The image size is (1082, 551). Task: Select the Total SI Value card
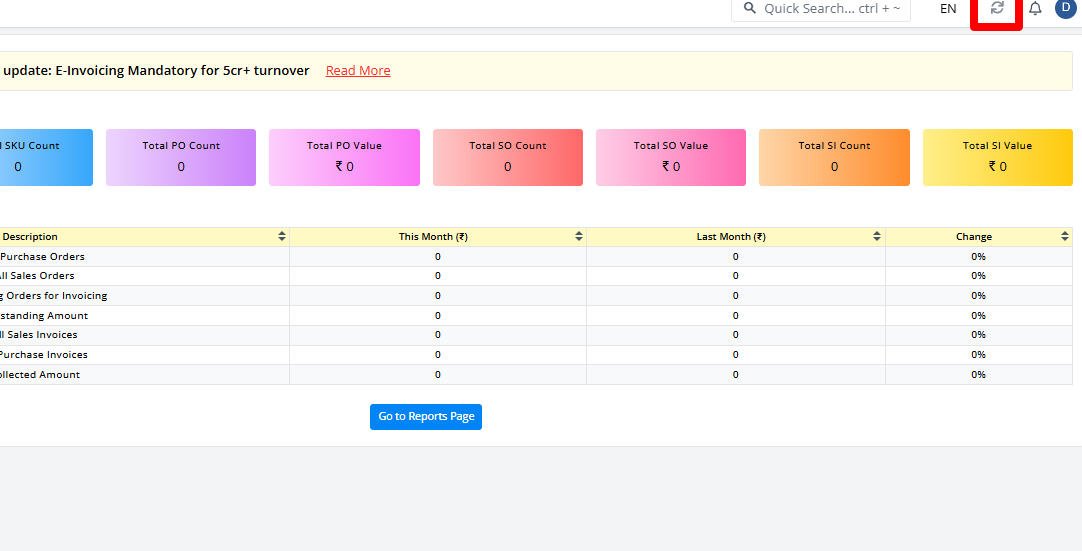(x=998, y=157)
